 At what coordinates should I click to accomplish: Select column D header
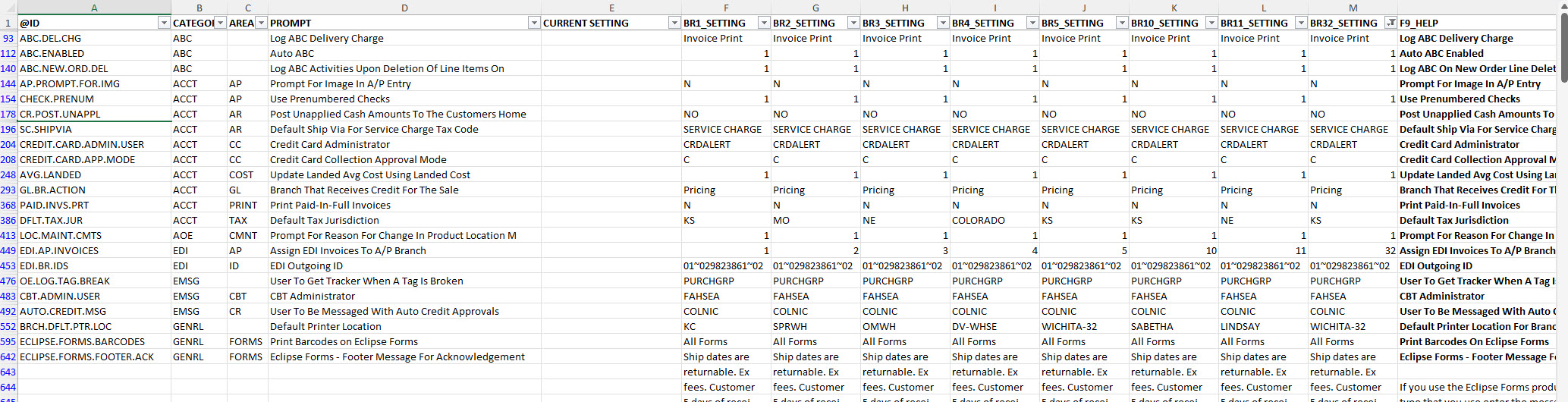tap(404, 8)
